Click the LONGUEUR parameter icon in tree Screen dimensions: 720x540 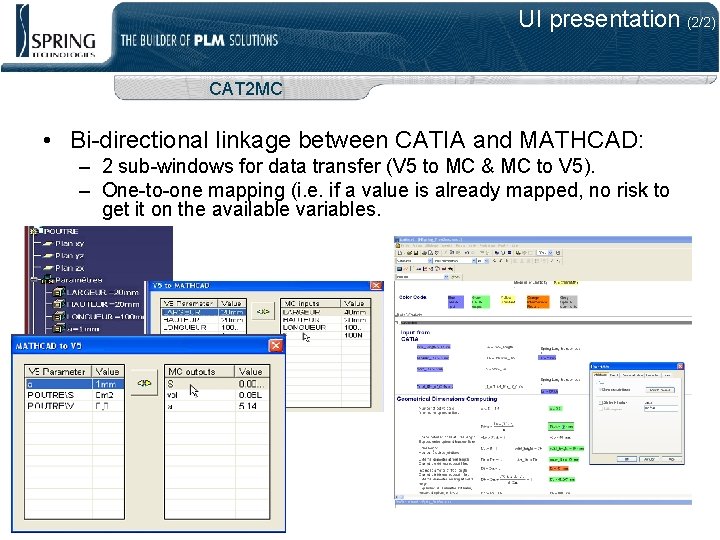pos(58,316)
